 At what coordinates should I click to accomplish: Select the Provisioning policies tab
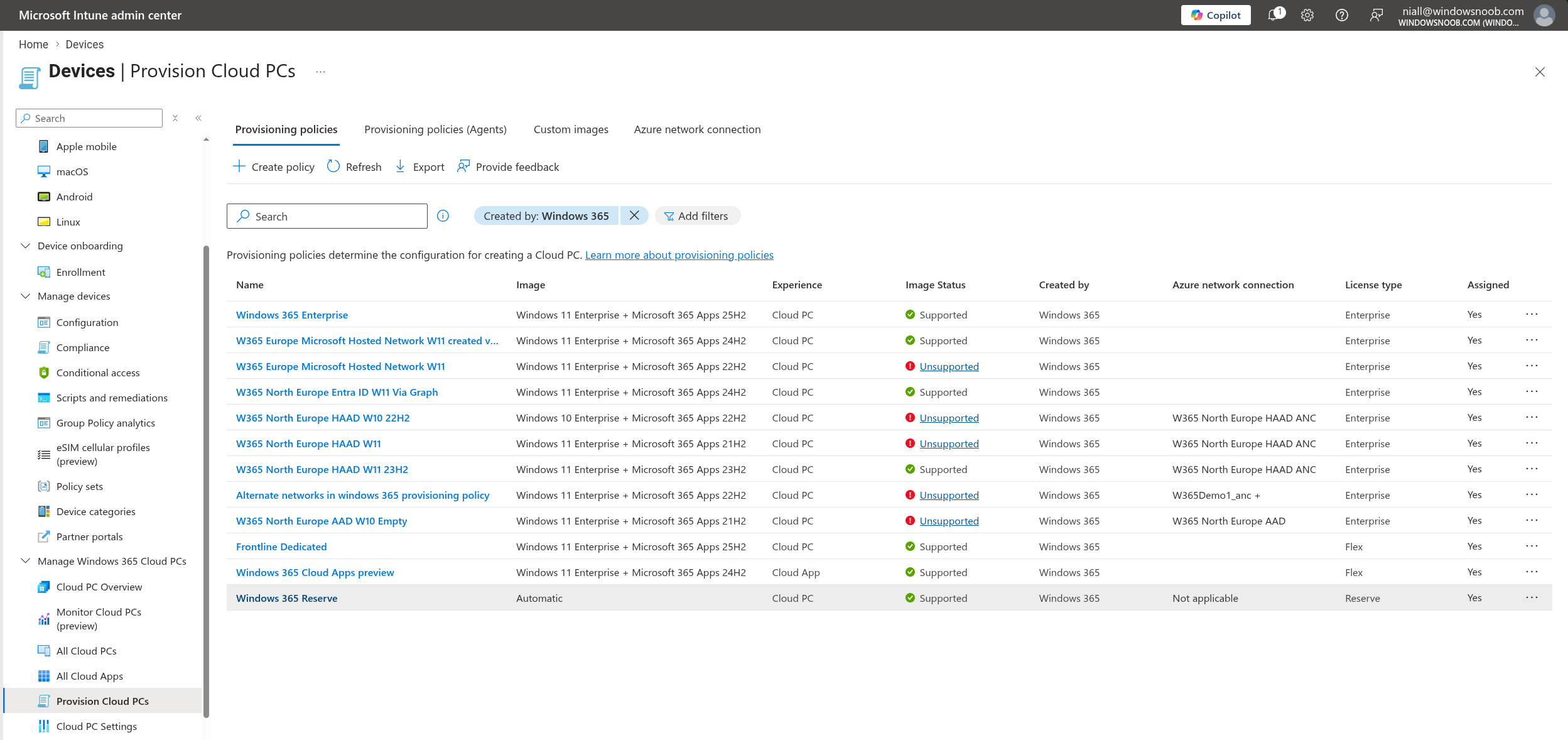tap(286, 129)
